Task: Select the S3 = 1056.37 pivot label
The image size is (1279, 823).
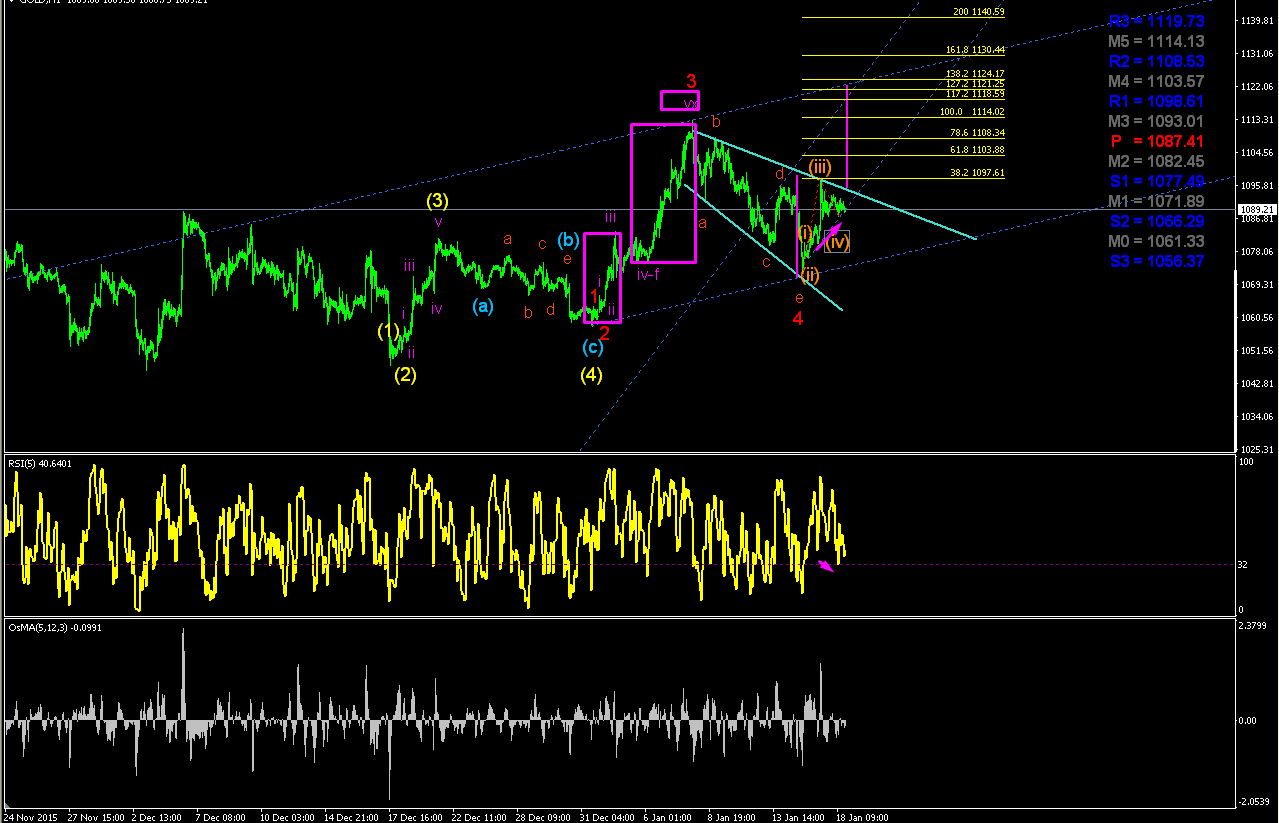Action: click(1156, 261)
